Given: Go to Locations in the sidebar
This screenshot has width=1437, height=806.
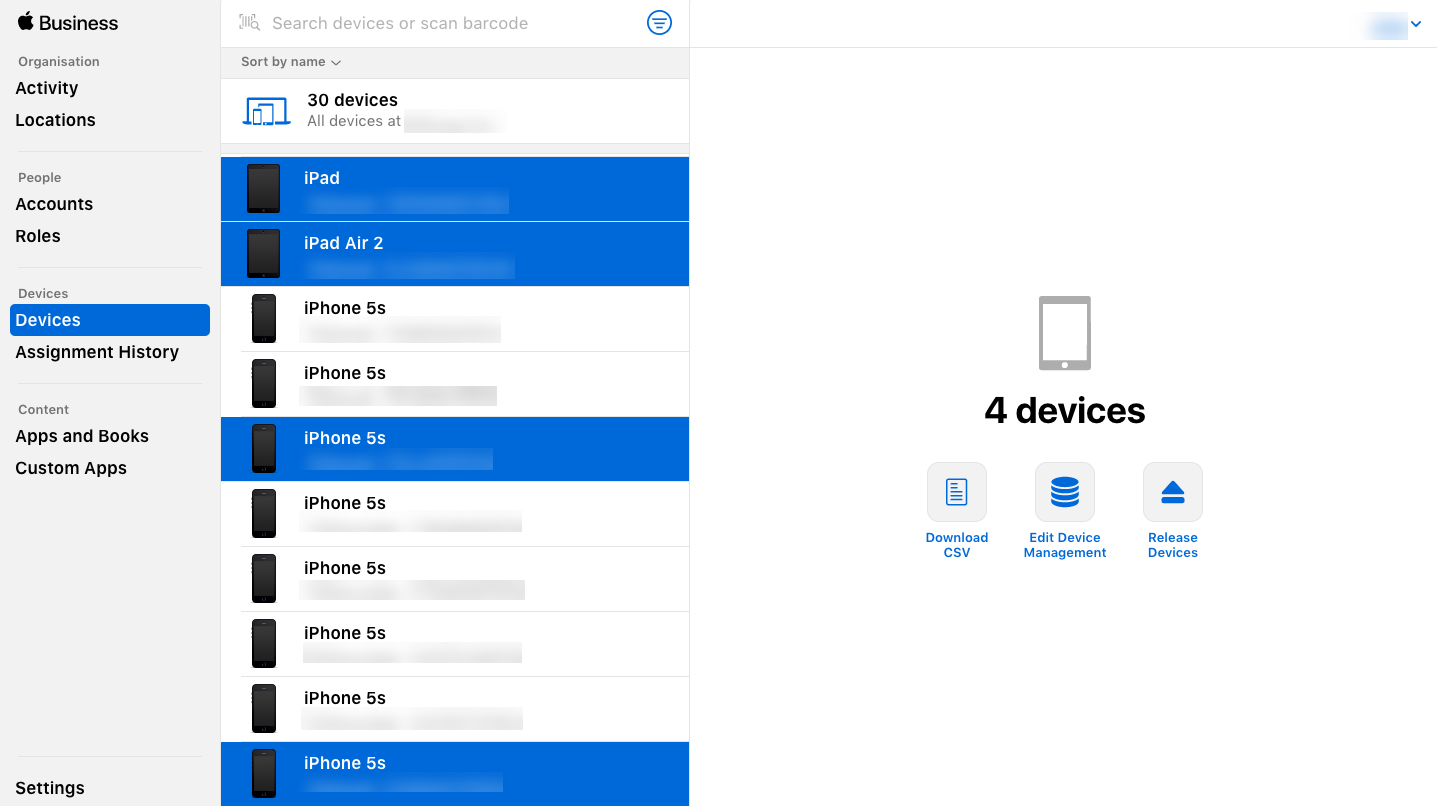Looking at the screenshot, I should click(56, 120).
